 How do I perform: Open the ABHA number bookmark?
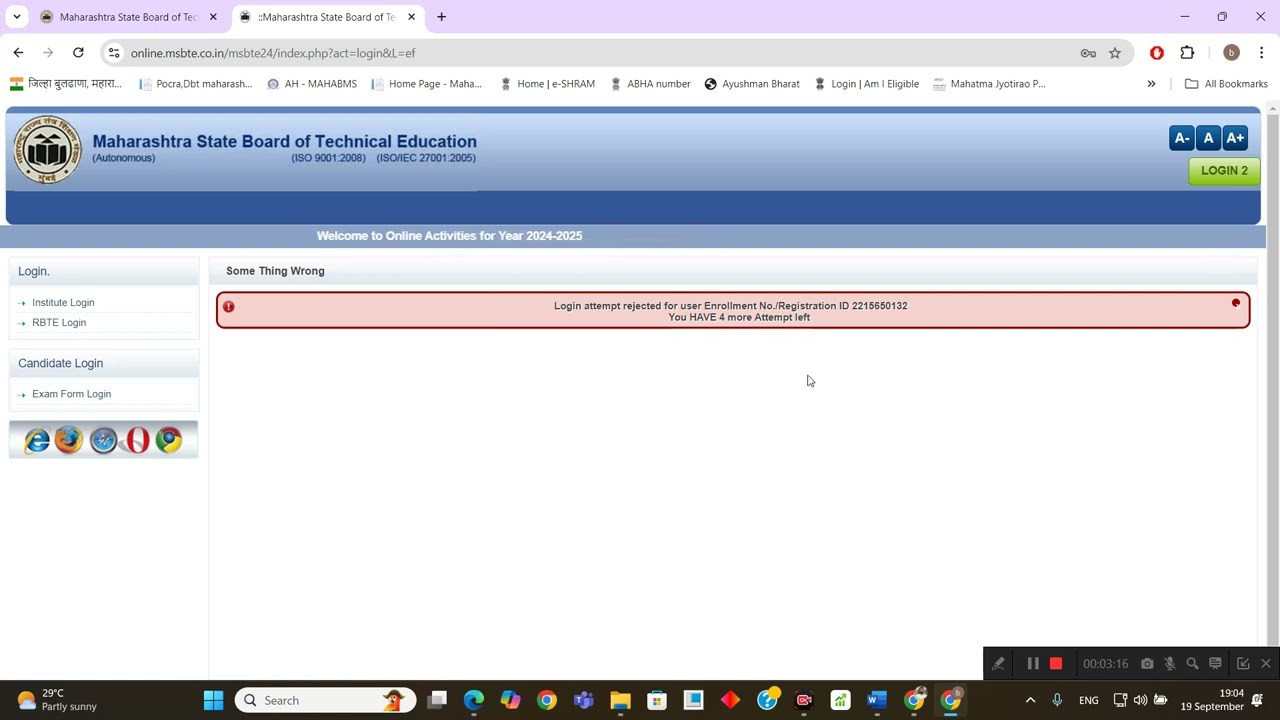click(x=650, y=84)
